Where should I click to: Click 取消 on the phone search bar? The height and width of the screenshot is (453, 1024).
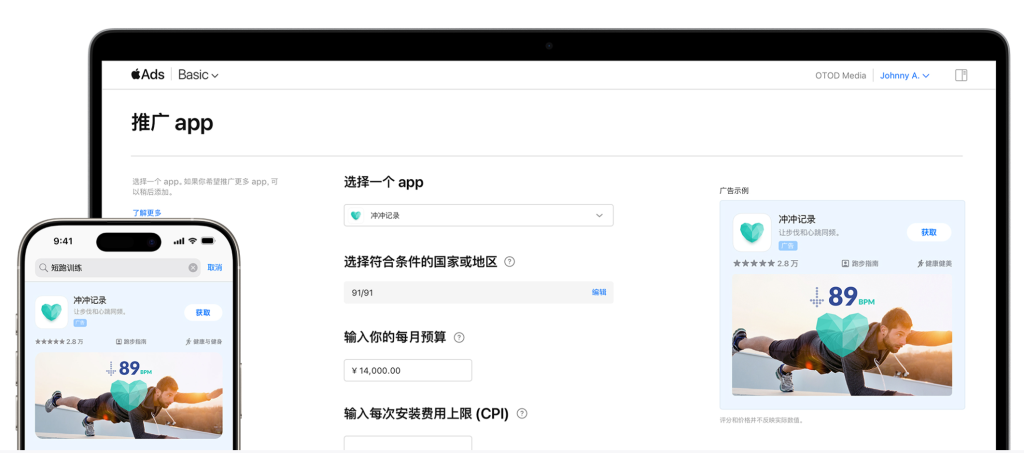pos(215,268)
